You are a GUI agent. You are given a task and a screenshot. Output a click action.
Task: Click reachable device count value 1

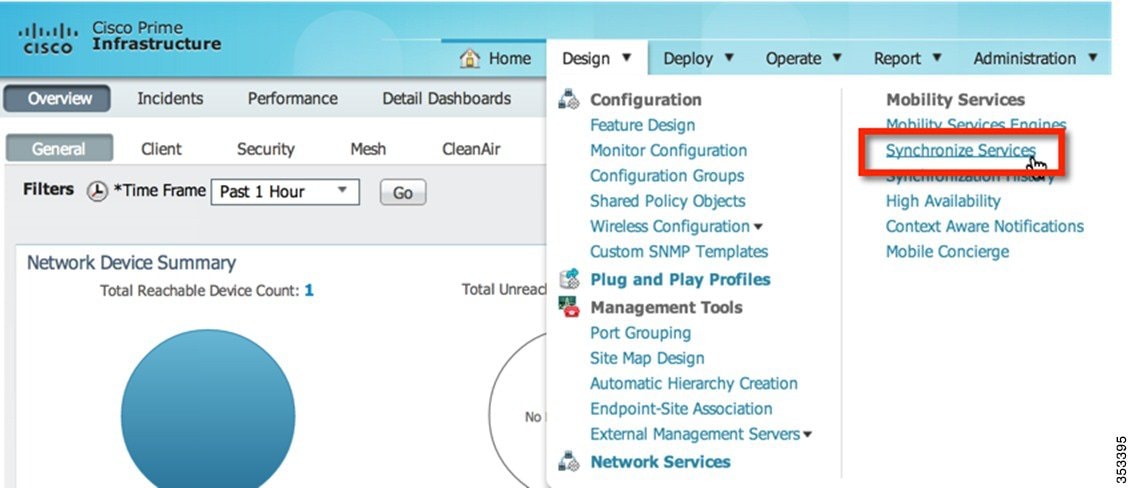[309, 290]
